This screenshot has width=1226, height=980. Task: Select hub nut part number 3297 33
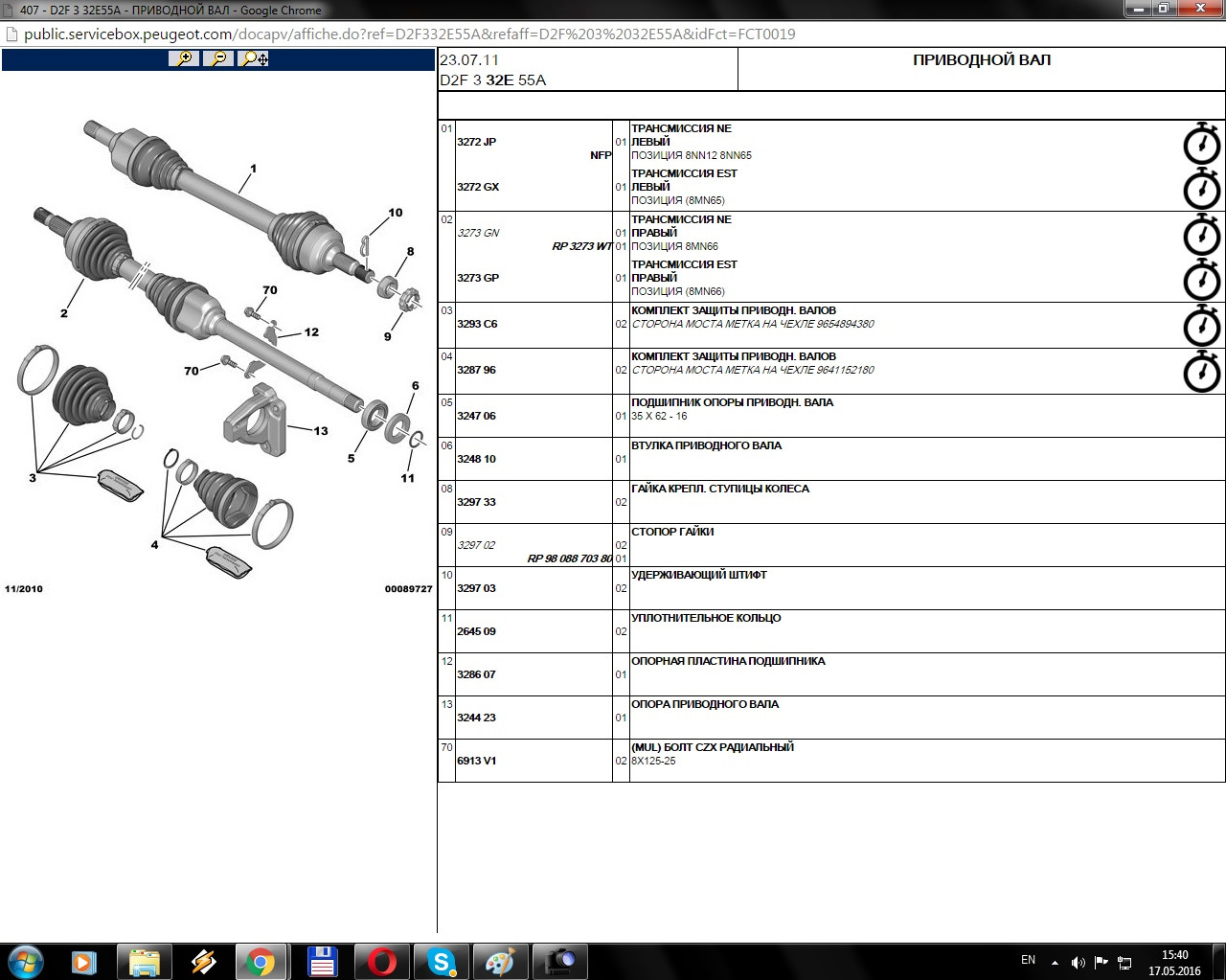coord(476,502)
